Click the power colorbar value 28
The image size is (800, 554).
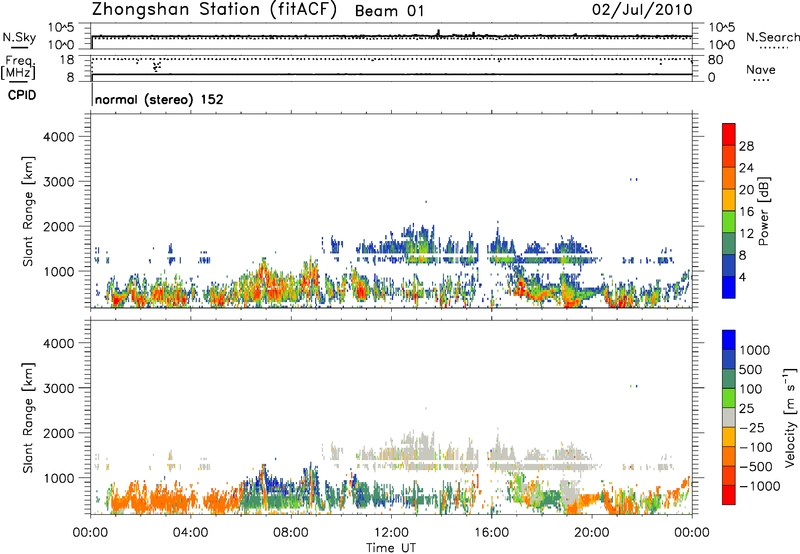click(746, 146)
